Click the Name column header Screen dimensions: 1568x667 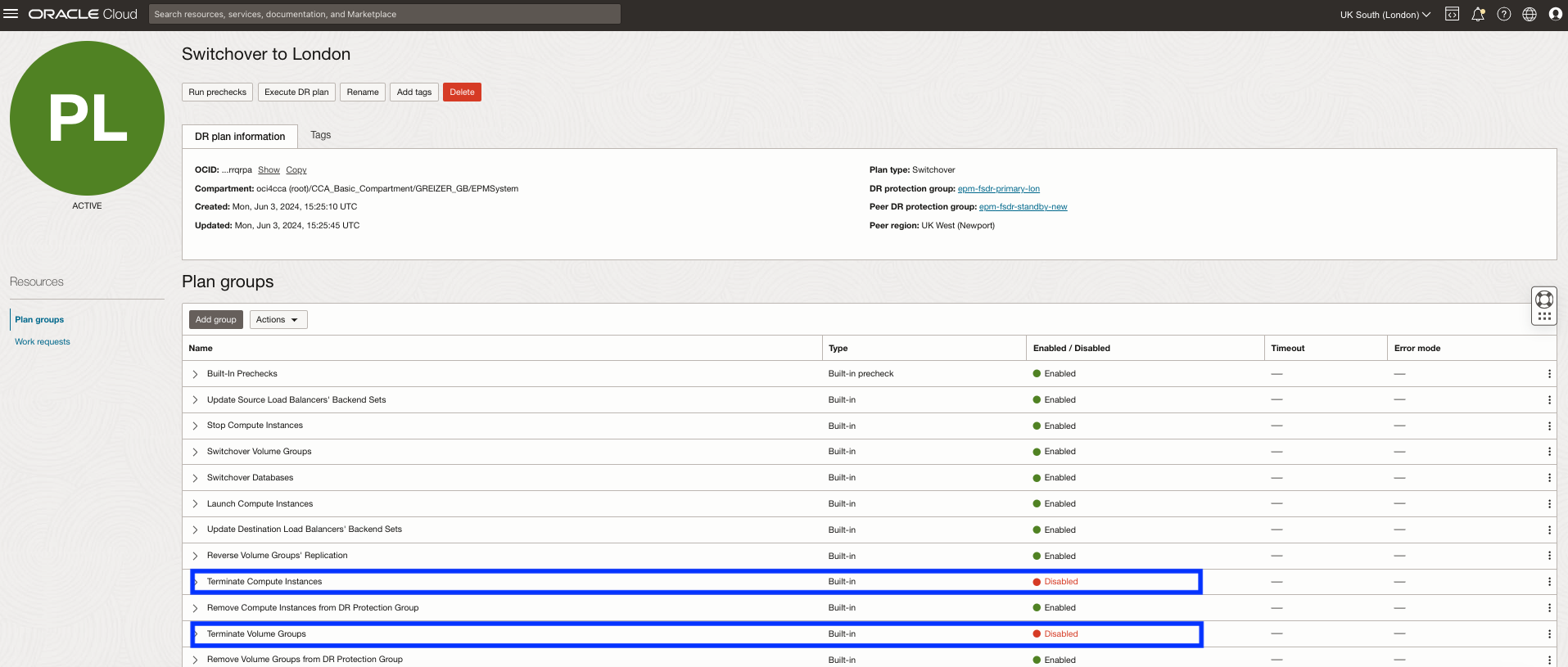(201, 348)
